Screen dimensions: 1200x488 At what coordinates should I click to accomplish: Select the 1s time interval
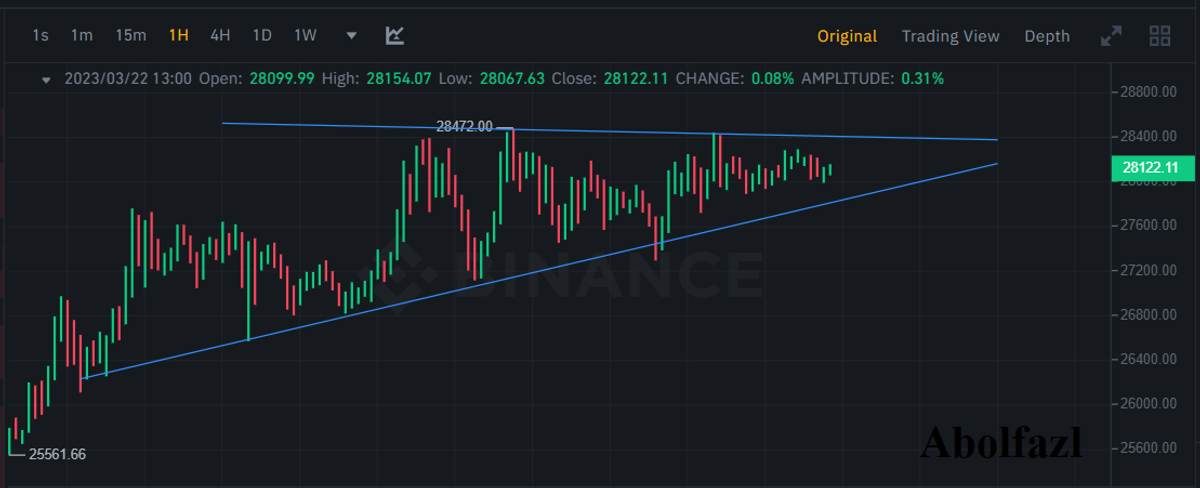tap(40, 36)
